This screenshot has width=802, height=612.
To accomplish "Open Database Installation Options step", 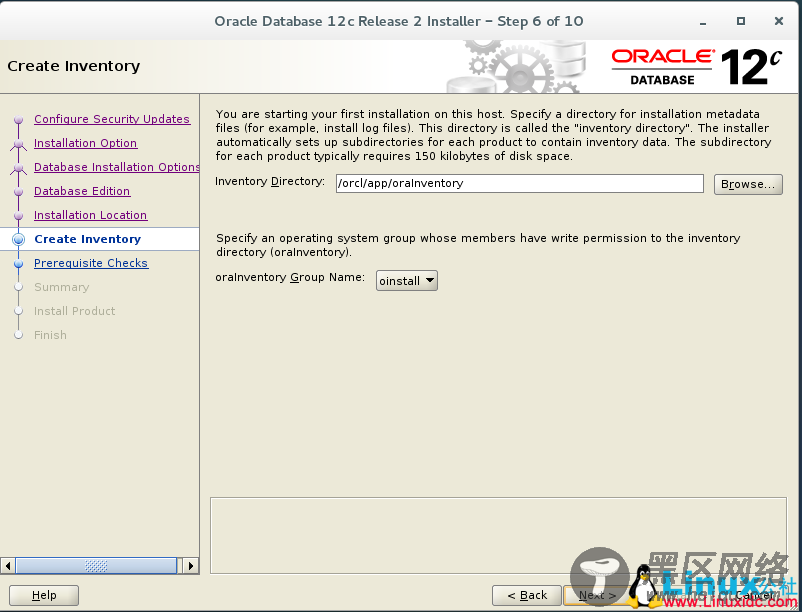I will [117, 167].
